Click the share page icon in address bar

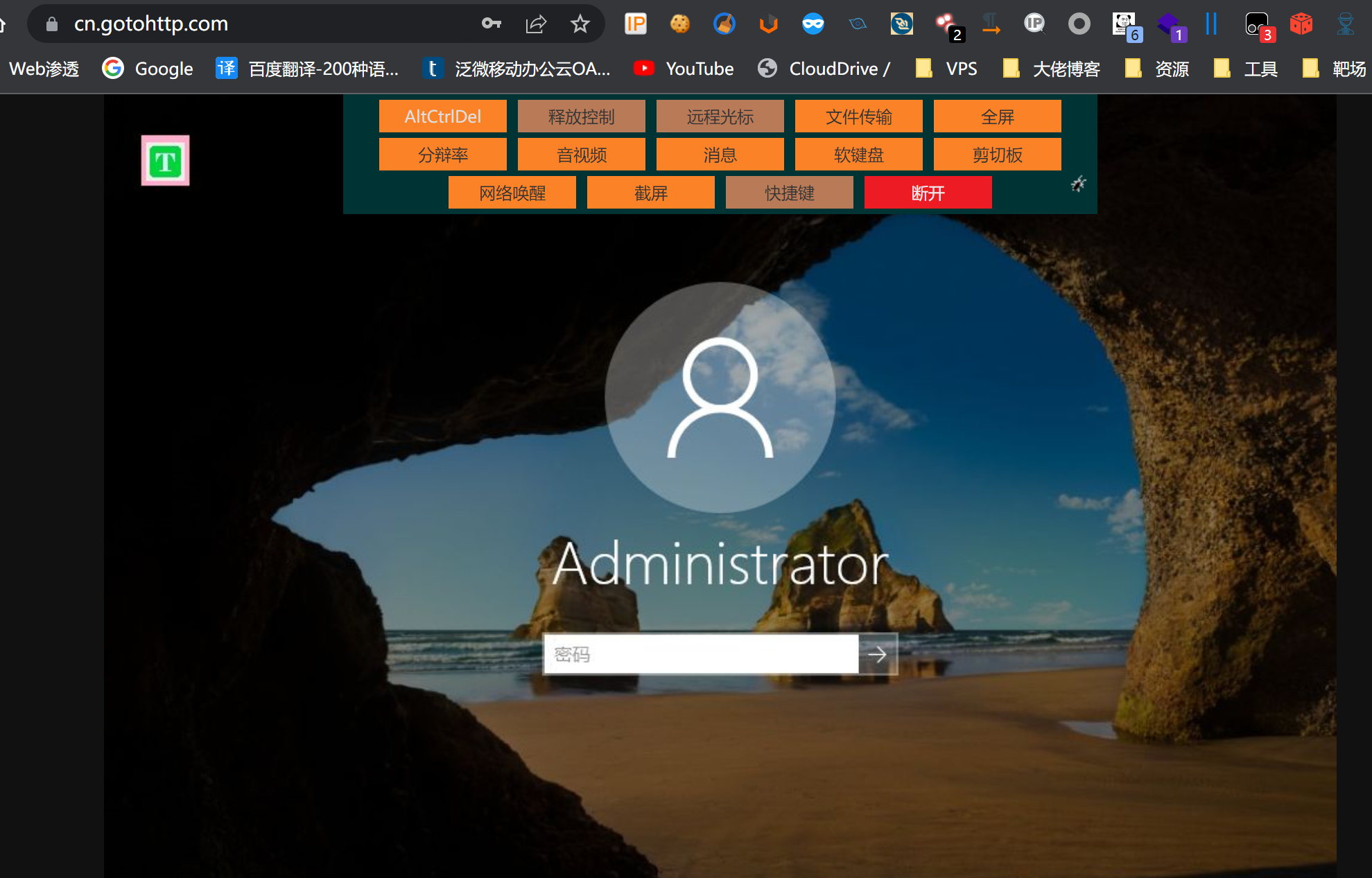click(x=536, y=24)
